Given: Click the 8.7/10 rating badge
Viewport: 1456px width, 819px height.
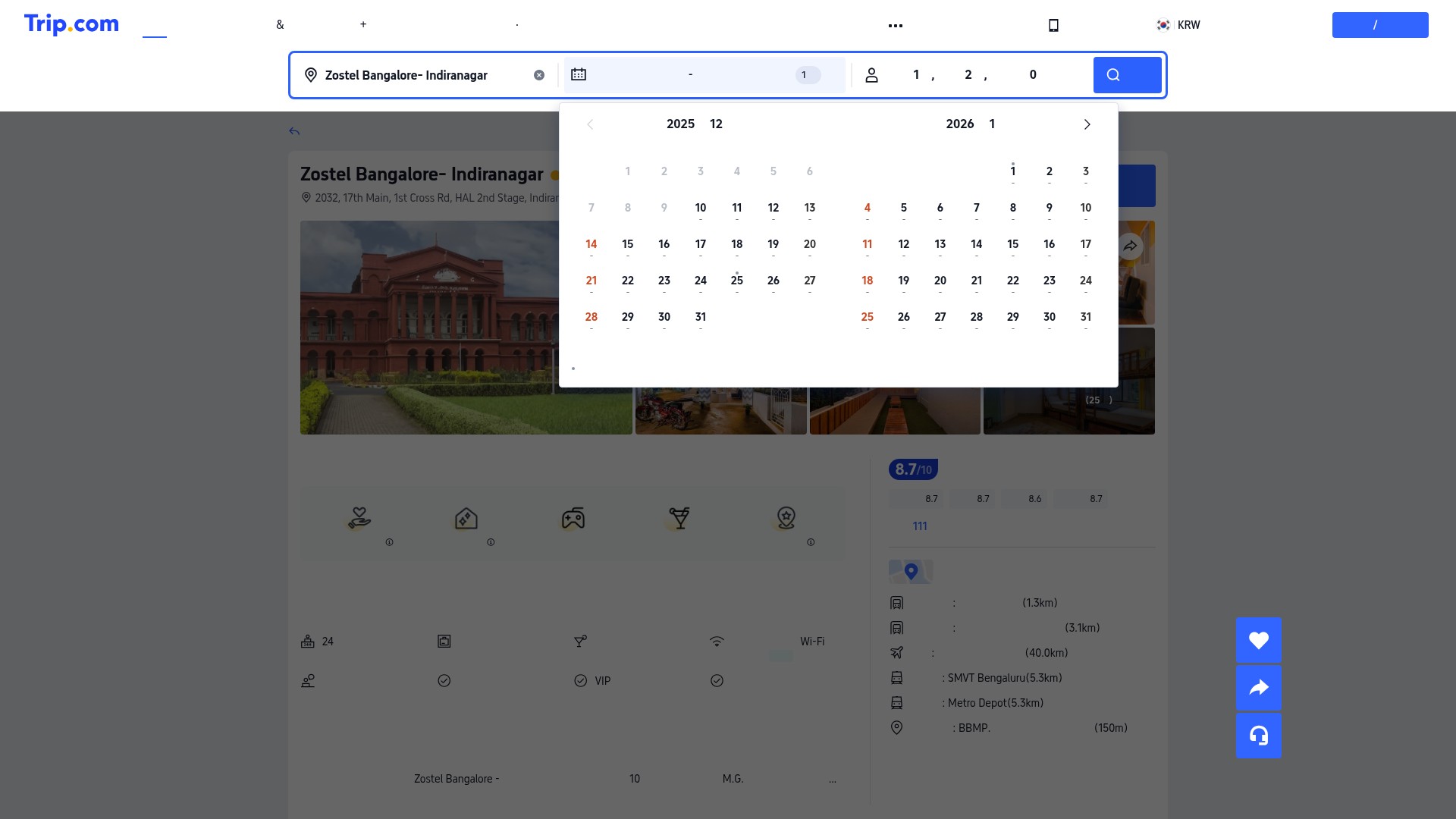Looking at the screenshot, I should point(913,469).
